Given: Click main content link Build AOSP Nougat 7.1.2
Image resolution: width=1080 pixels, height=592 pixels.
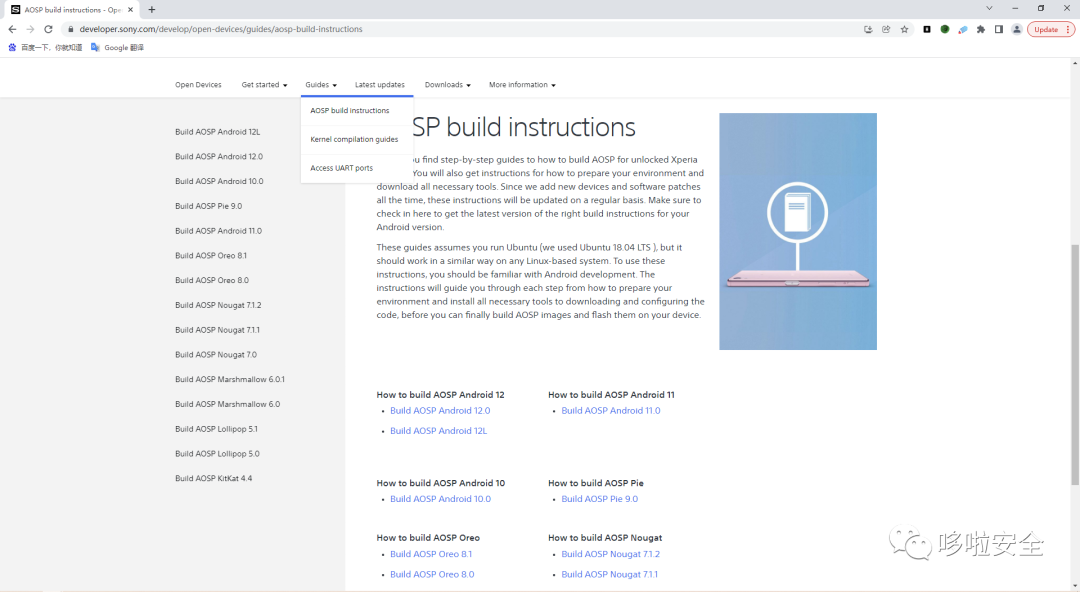Looking at the screenshot, I should (611, 554).
